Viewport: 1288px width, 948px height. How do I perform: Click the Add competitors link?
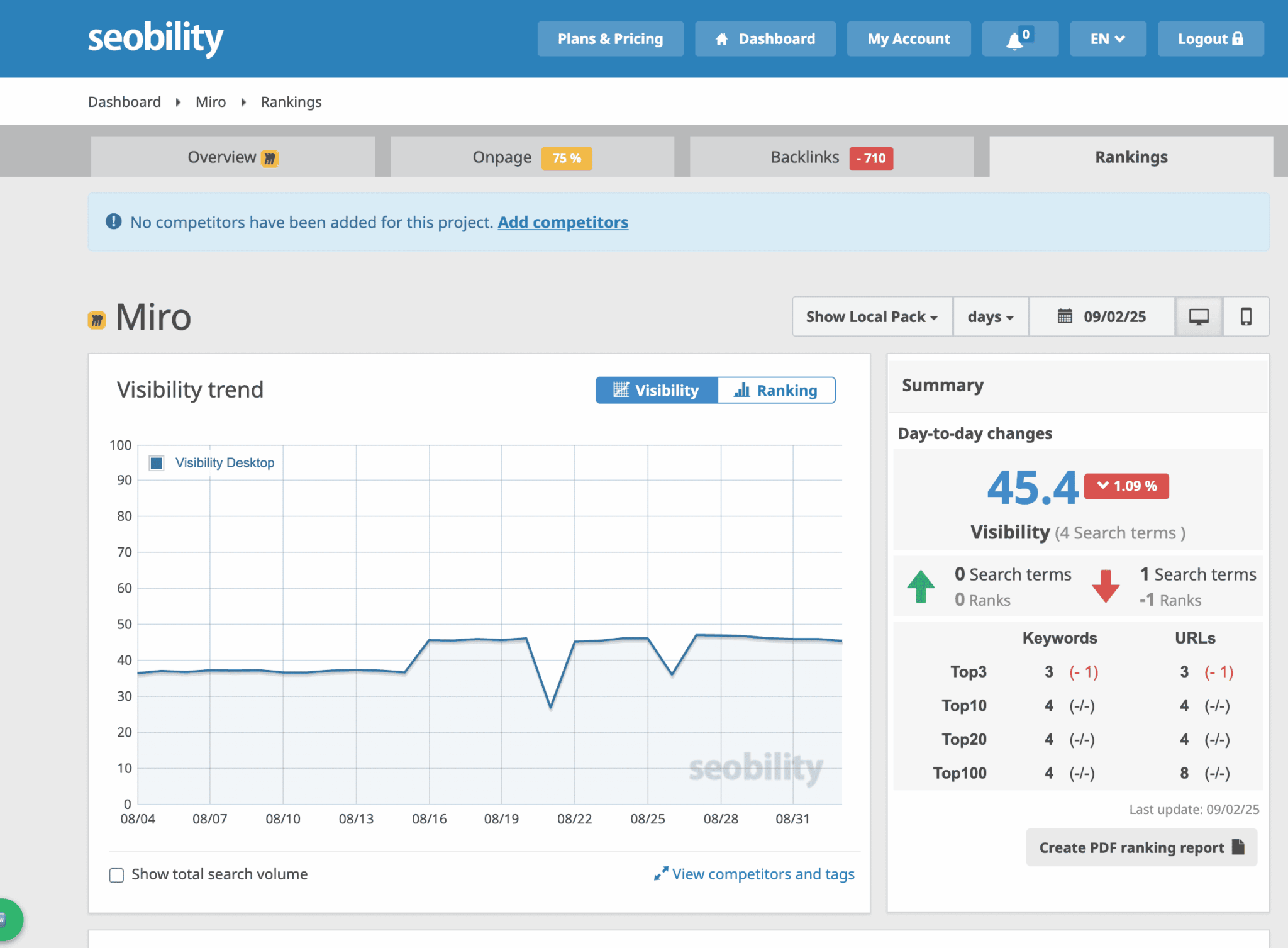(562, 222)
